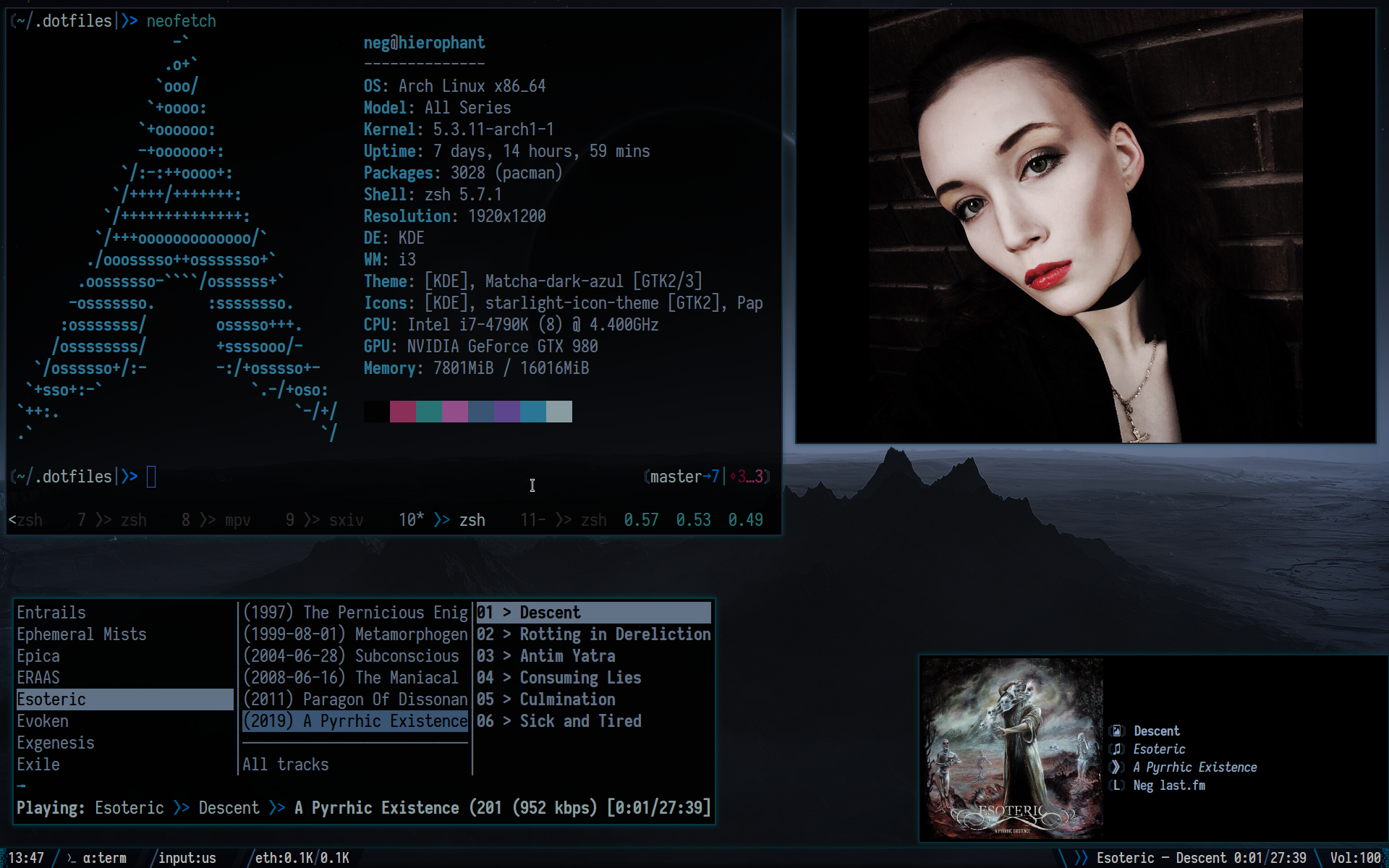Click the input:us keyboard layout indicator
This screenshot has width=1389, height=868.
point(187,859)
